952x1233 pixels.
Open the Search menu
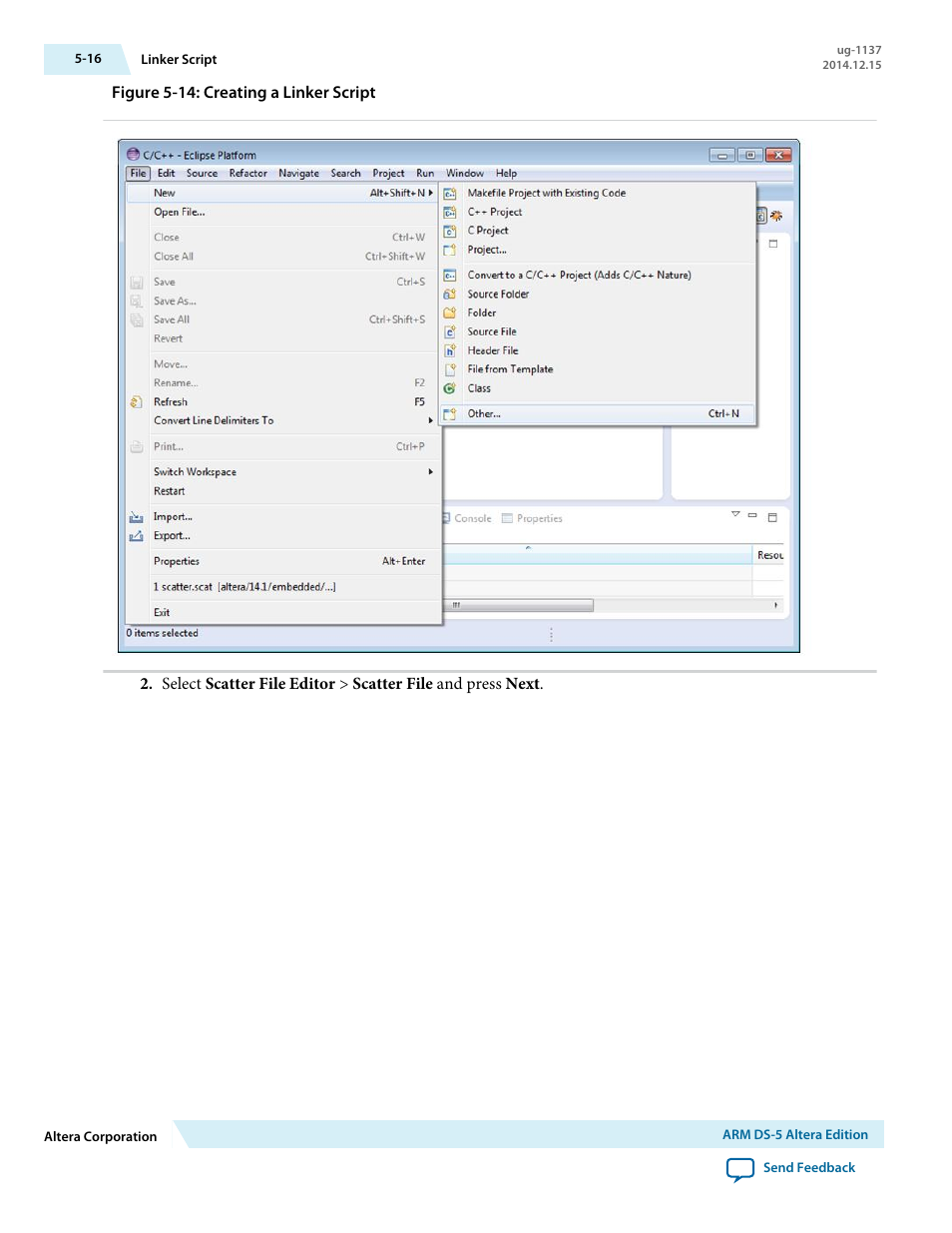click(346, 174)
